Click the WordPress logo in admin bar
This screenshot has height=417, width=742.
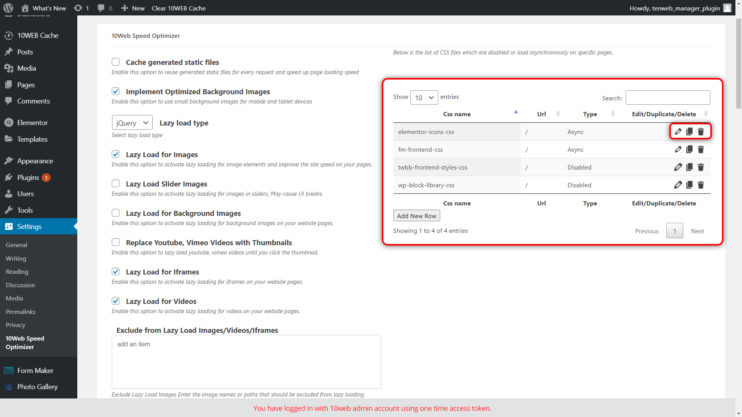tap(8, 8)
